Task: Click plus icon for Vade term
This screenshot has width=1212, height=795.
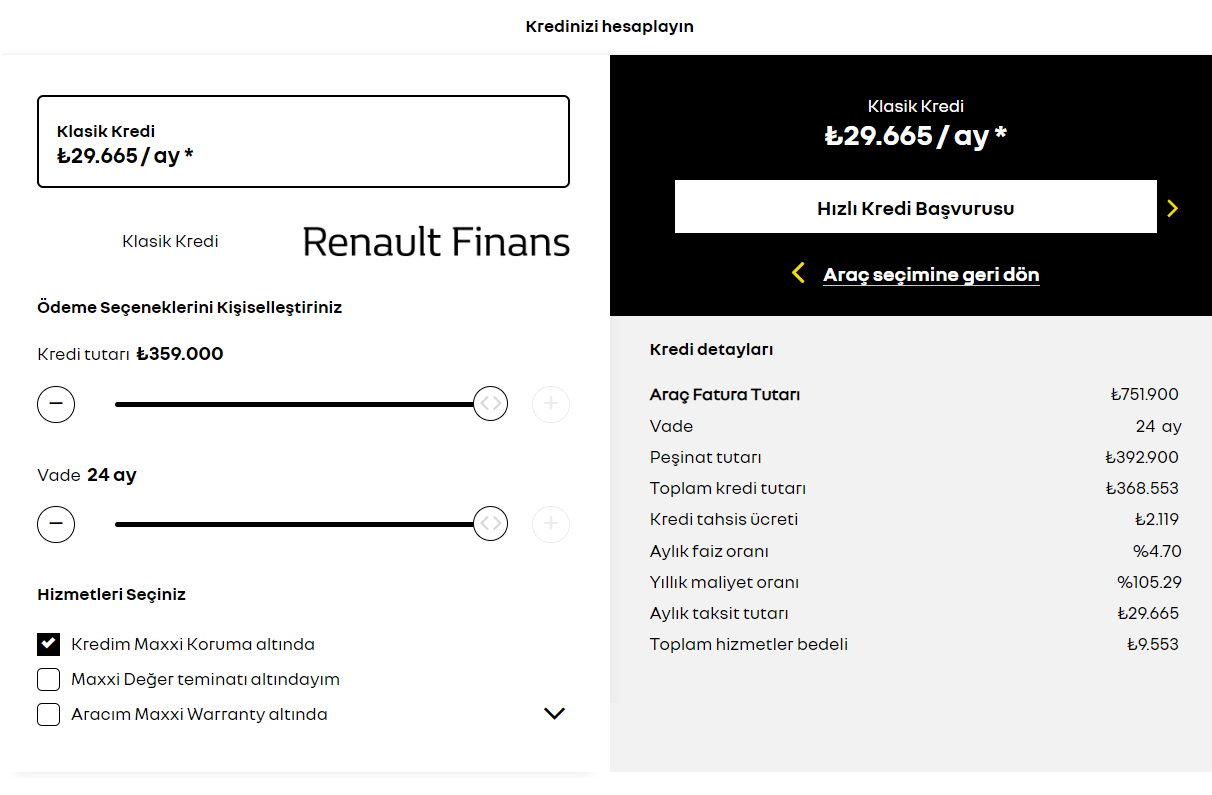Action: click(551, 524)
